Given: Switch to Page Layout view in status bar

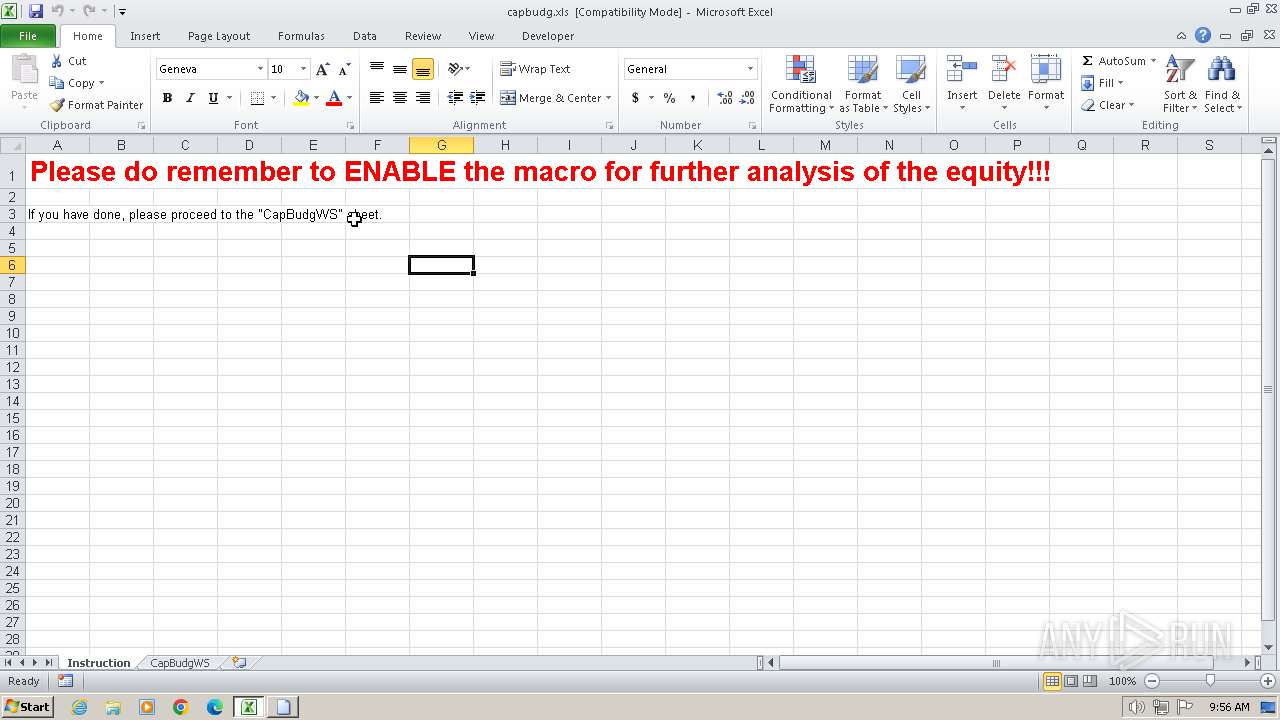Looking at the screenshot, I should coord(1071,681).
